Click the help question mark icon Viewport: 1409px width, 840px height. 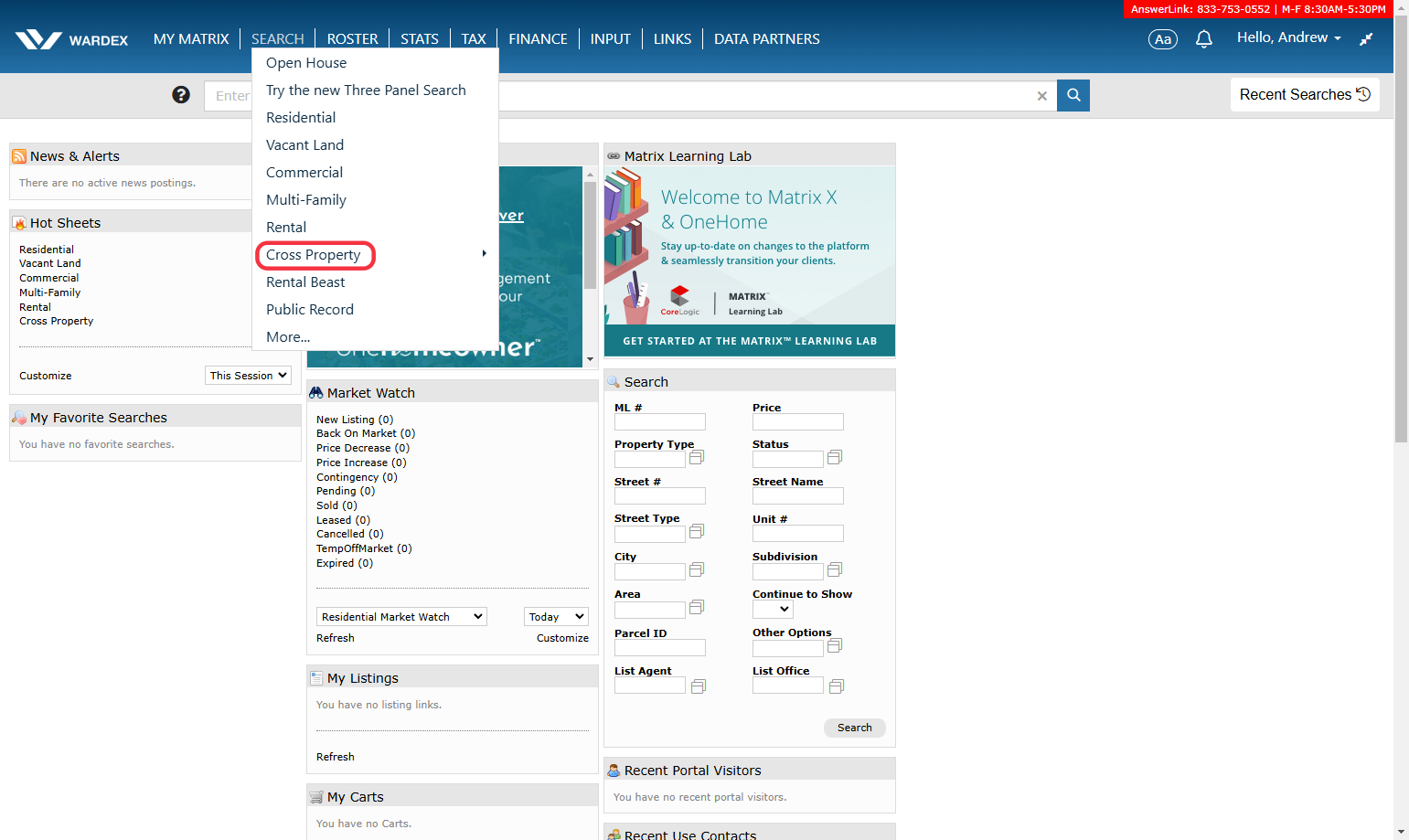coord(181,95)
